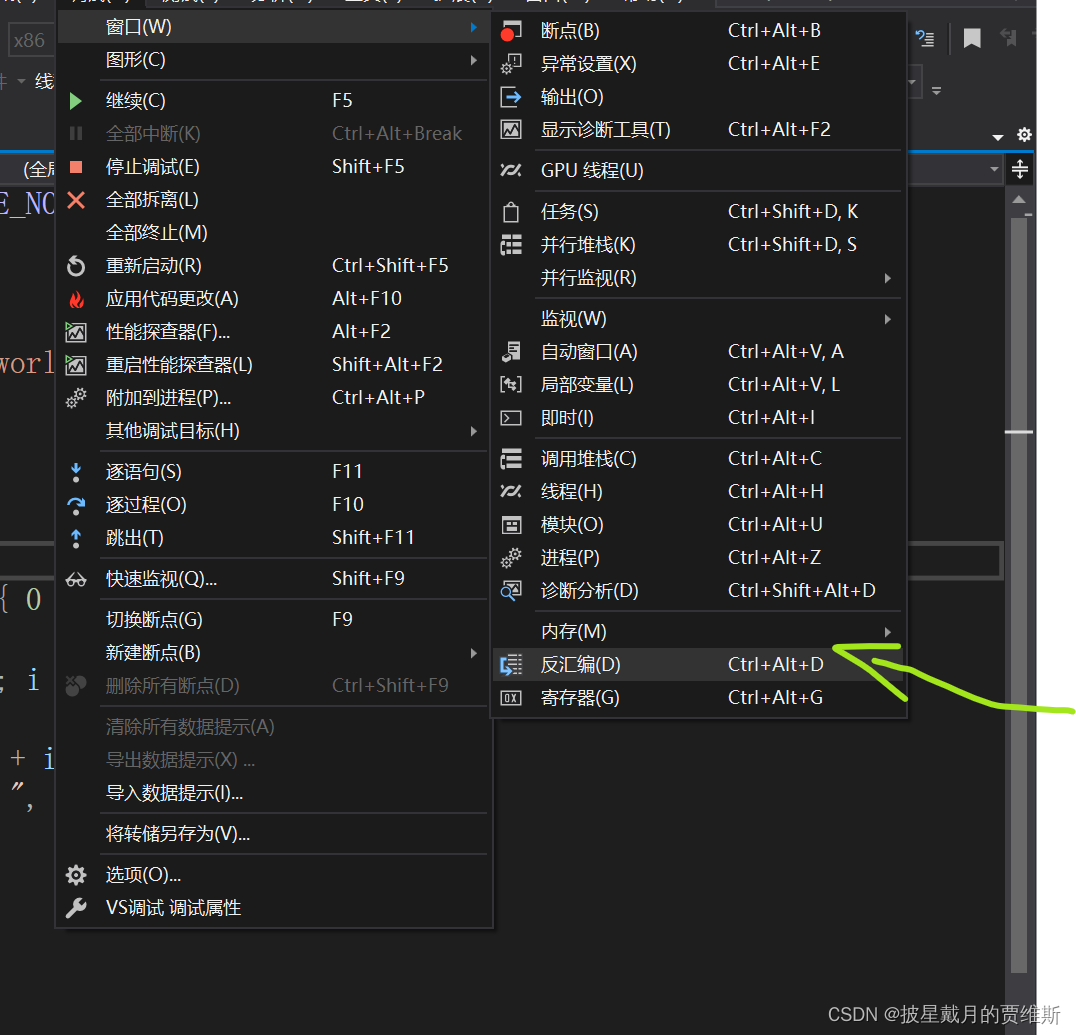Select 诊断分析(D) menu item
Viewport: 1076px width, 1035px height.
point(699,591)
